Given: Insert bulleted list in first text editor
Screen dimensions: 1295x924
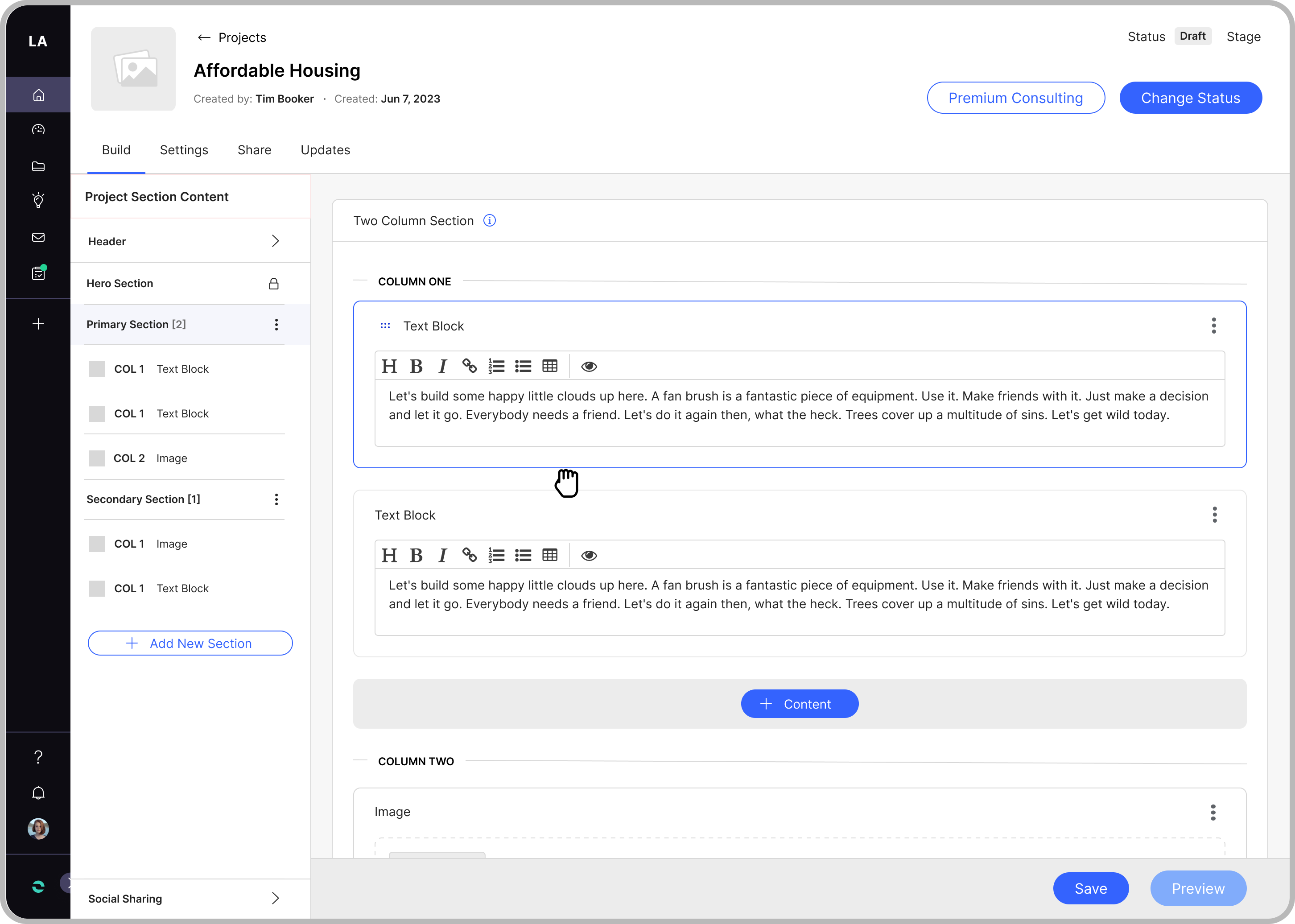Looking at the screenshot, I should 523,366.
